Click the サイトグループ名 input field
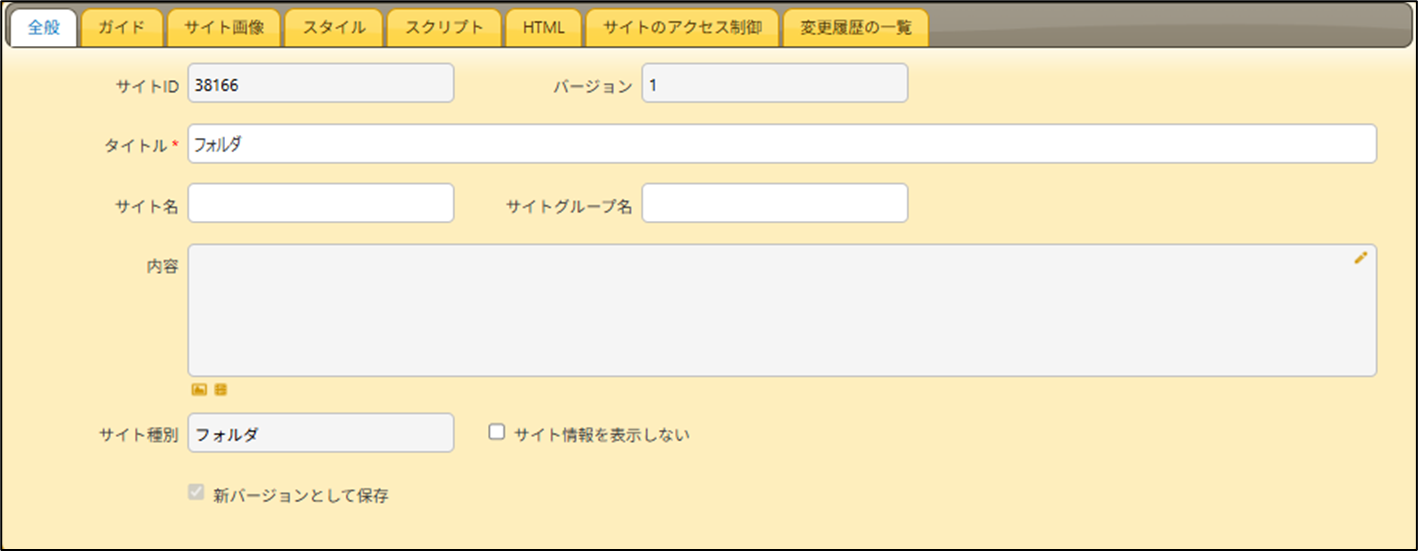 (774, 204)
